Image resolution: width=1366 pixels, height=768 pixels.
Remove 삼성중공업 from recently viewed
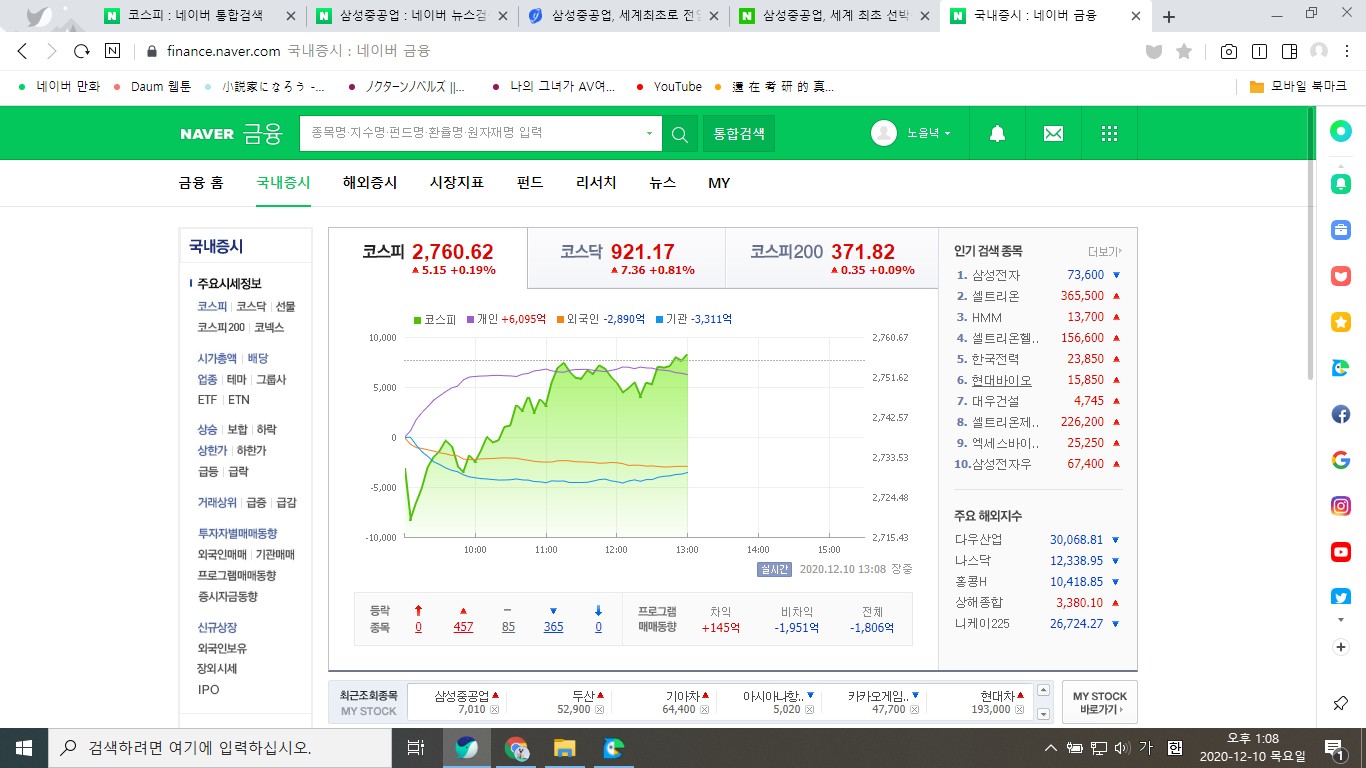[494, 709]
